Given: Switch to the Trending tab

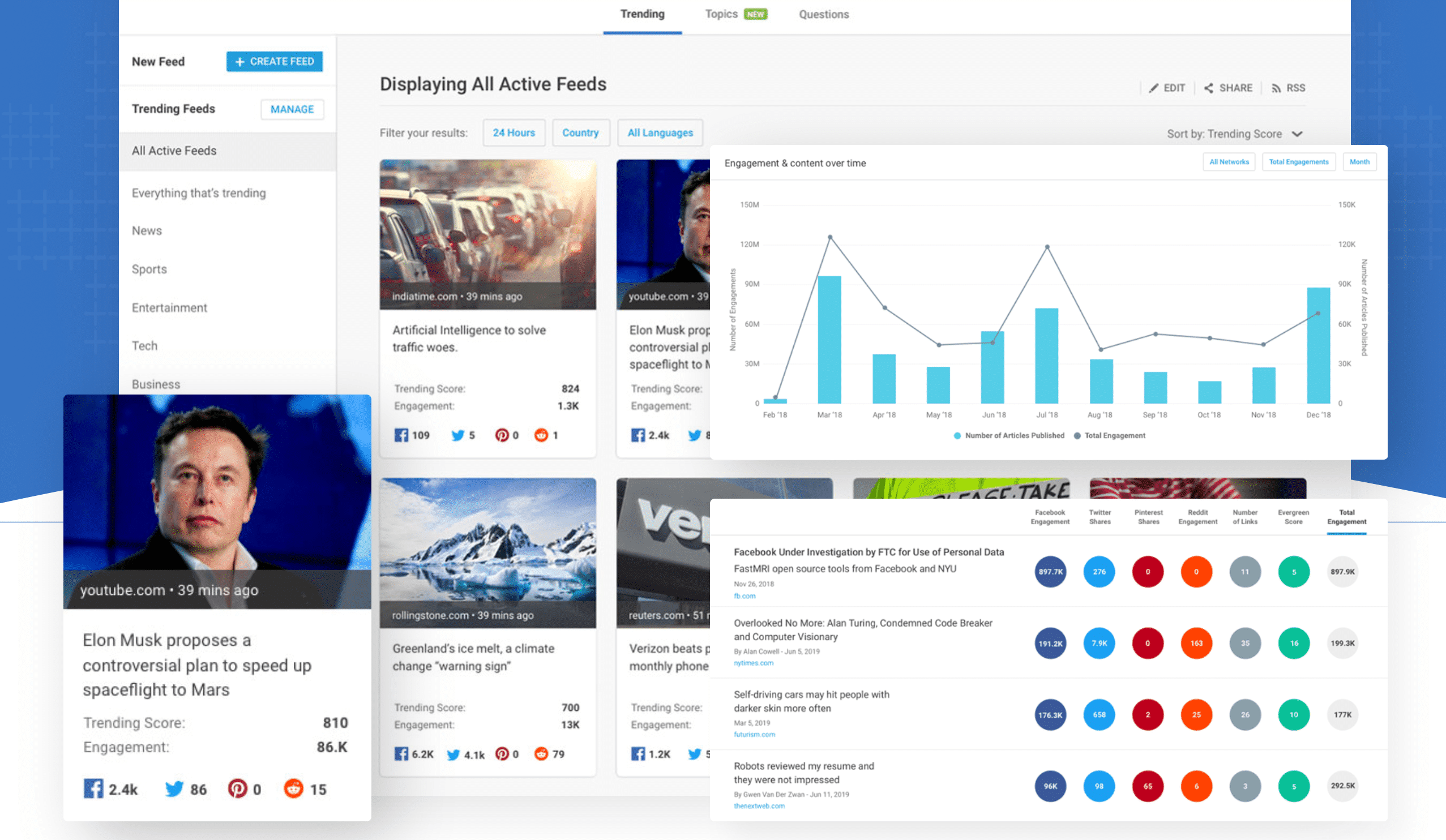Looking at the screenshot, I should [x=642, y=15].
